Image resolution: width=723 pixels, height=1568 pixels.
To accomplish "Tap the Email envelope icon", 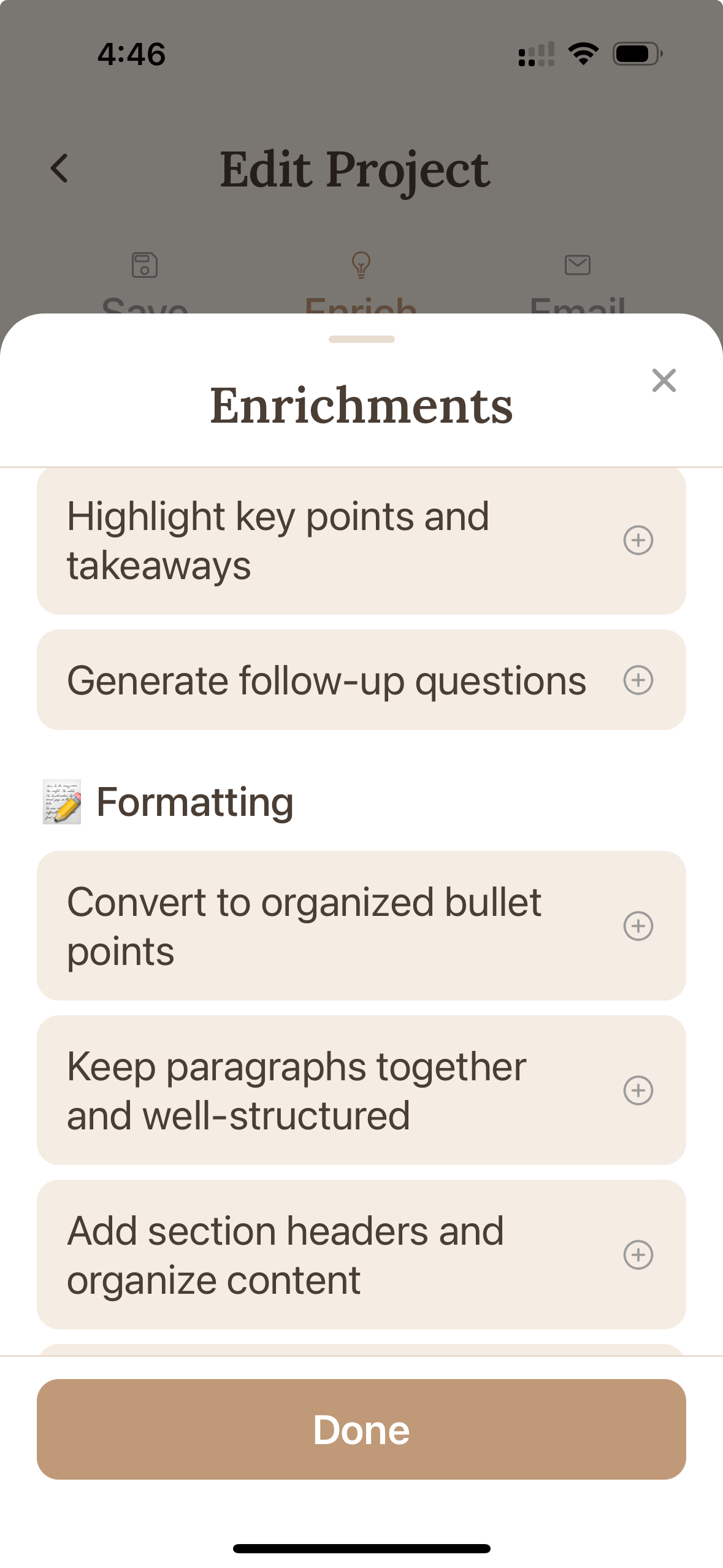I will [577, 265].
